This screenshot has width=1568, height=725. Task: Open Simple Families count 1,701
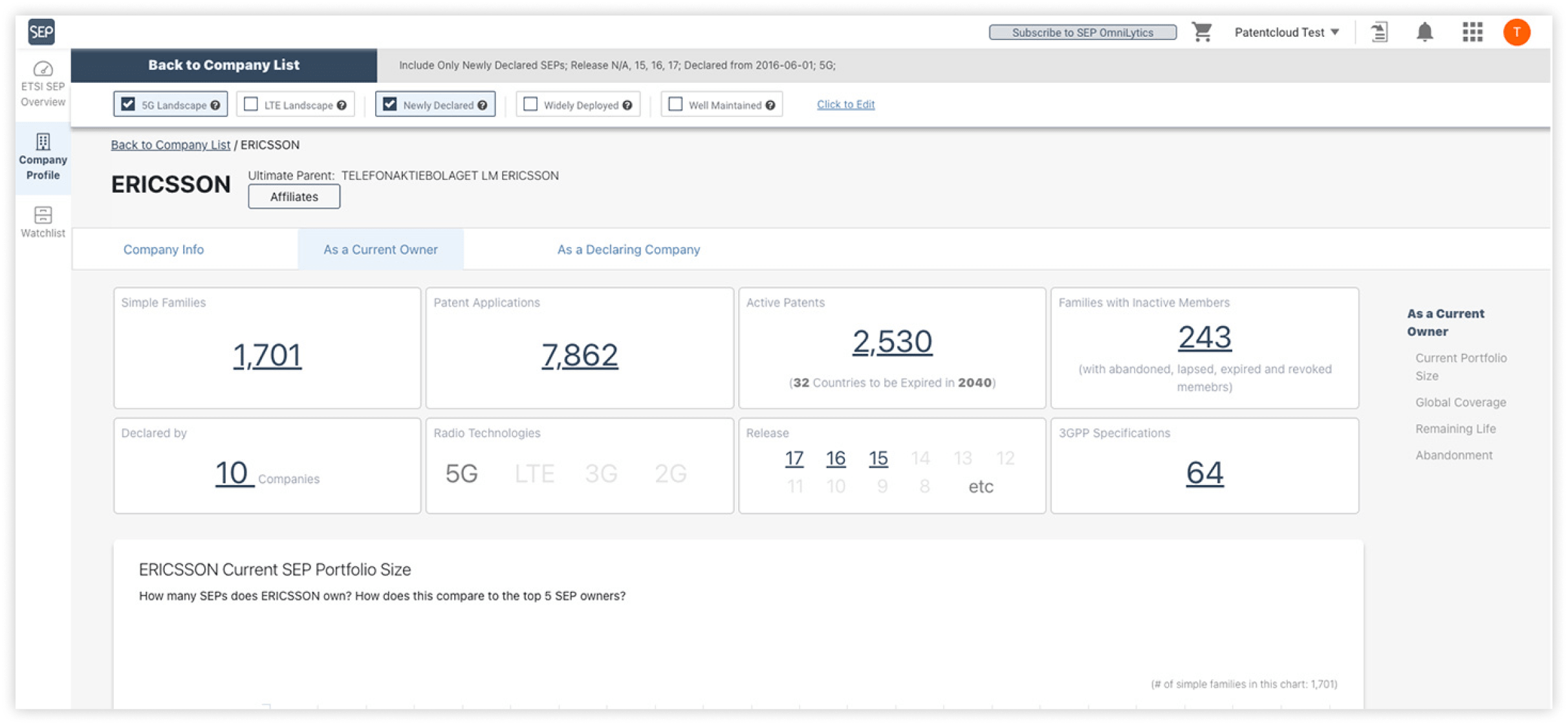(x=267, y=355)
